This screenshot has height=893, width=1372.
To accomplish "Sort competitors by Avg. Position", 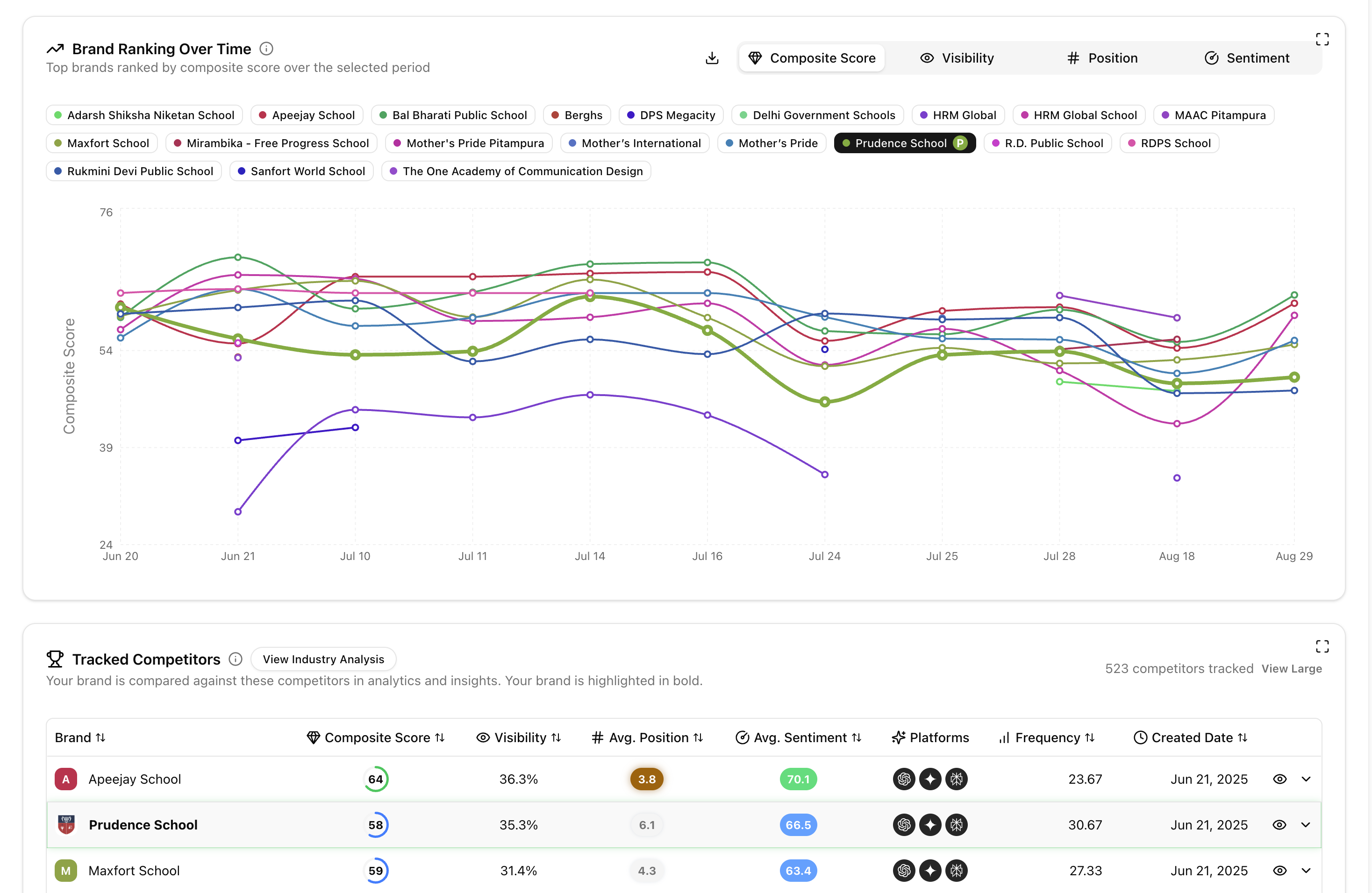I will click(x=647, y=737).
